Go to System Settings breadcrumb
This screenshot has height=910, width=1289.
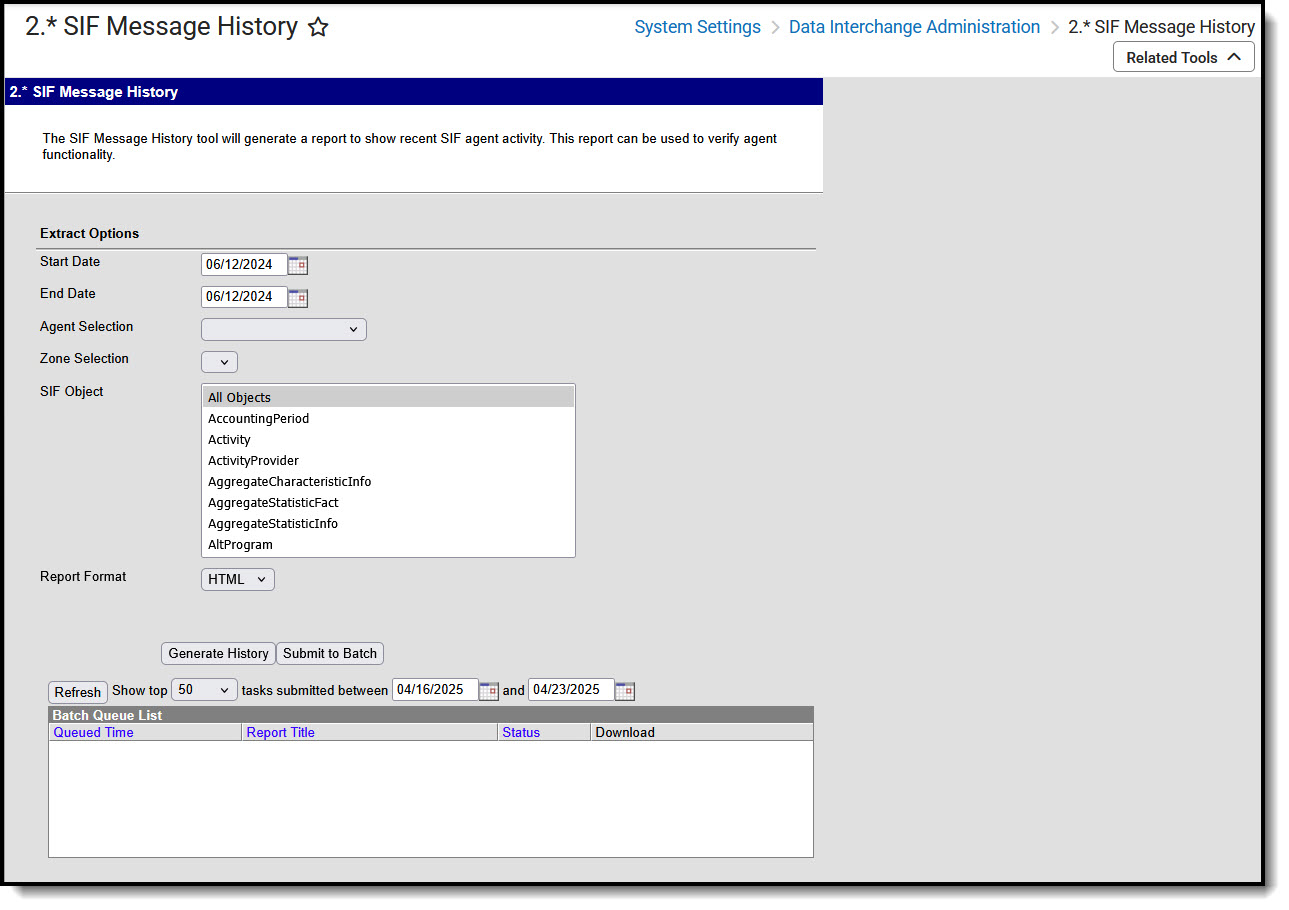pyautogui.click(x=698, y=28)
